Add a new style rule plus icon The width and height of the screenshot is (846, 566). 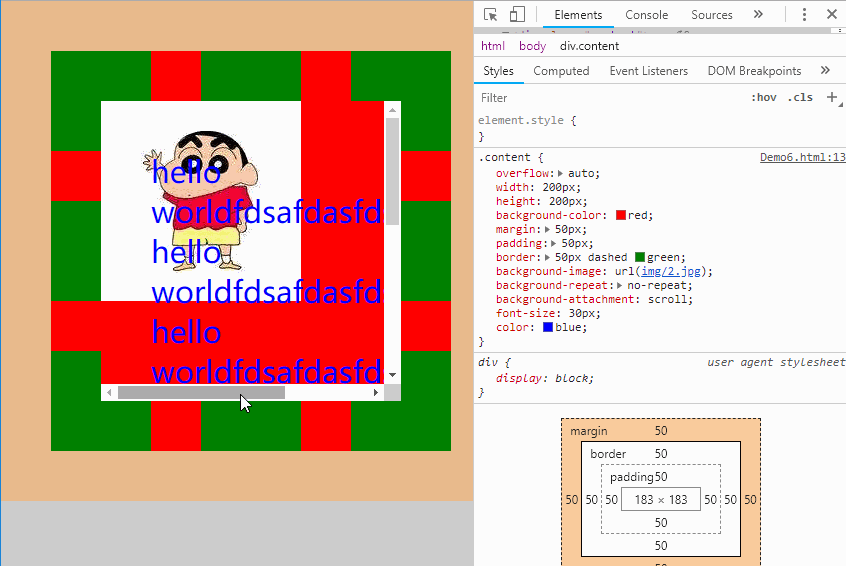coord(832,97)
